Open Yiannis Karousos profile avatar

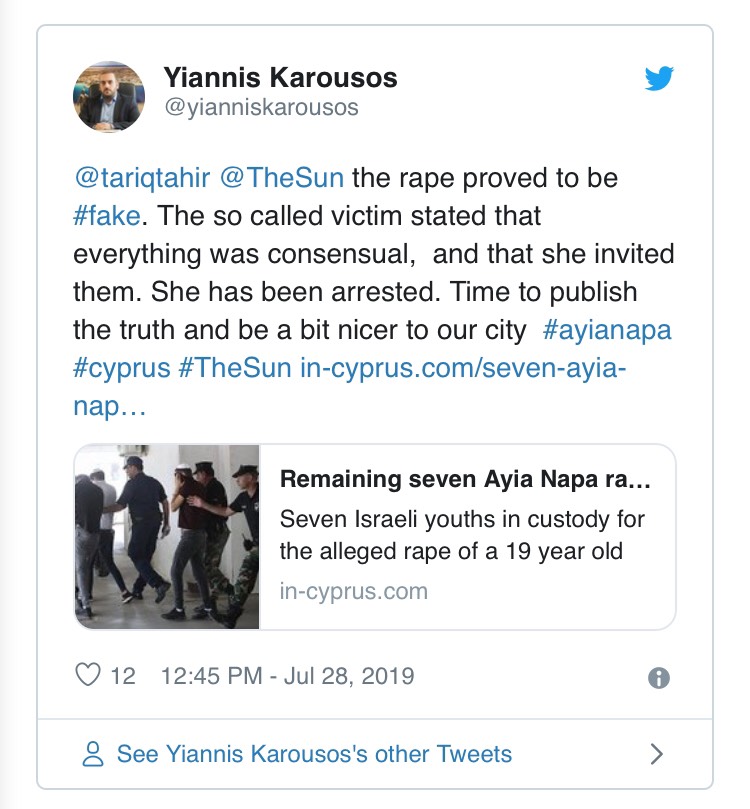pos(109,96)
